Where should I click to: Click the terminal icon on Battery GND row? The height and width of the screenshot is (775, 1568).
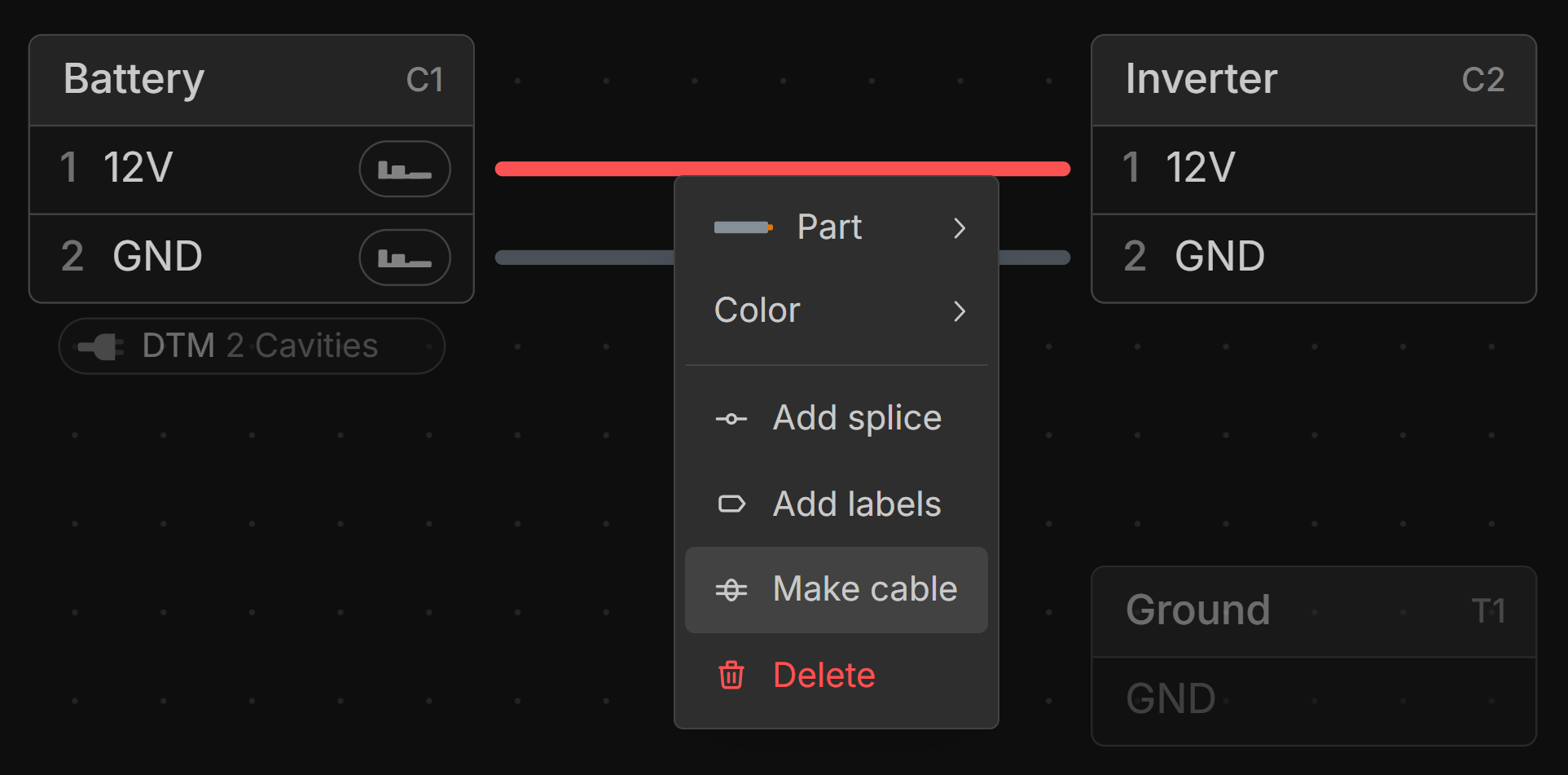(x=405, y=258)
